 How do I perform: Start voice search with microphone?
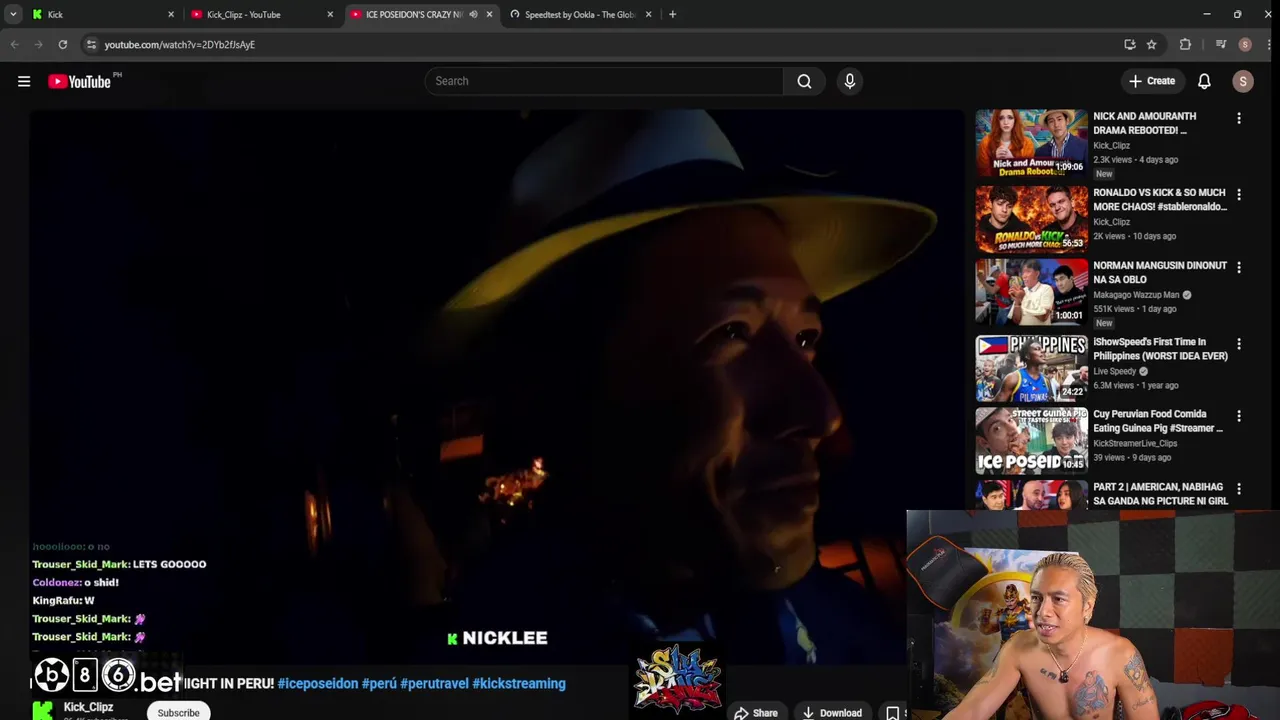(x=849, y=81)
